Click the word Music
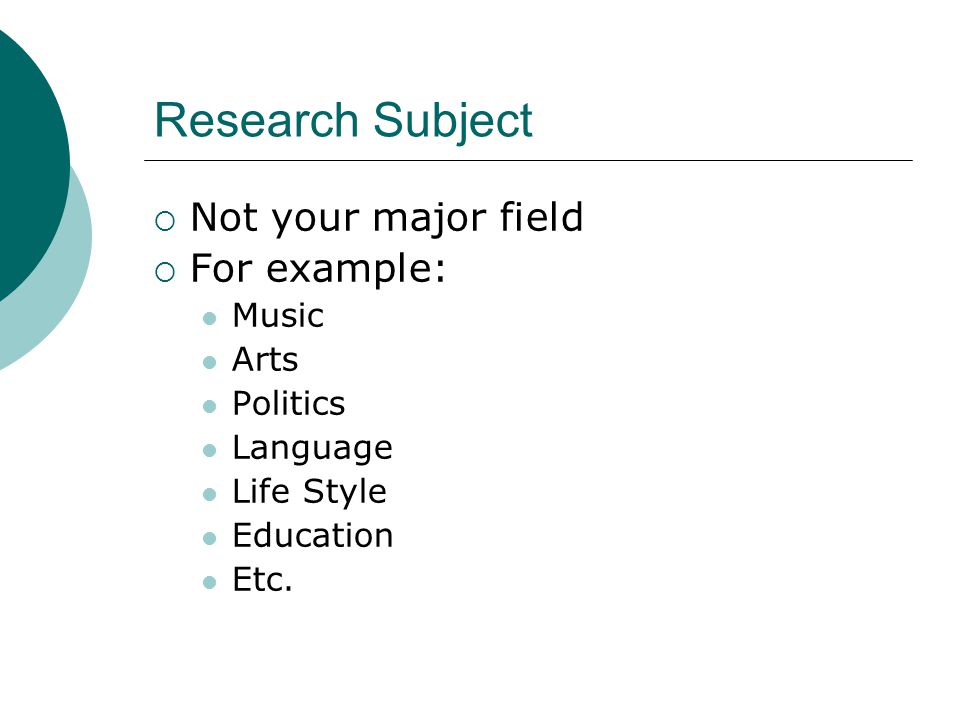 (x=278, y=316)
